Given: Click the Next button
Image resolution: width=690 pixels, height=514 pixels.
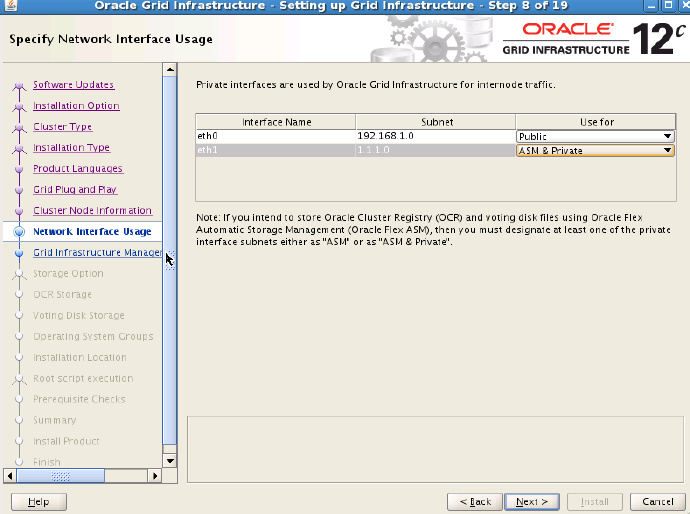Looking at the screenshot, I should click(x=532, y=502).
